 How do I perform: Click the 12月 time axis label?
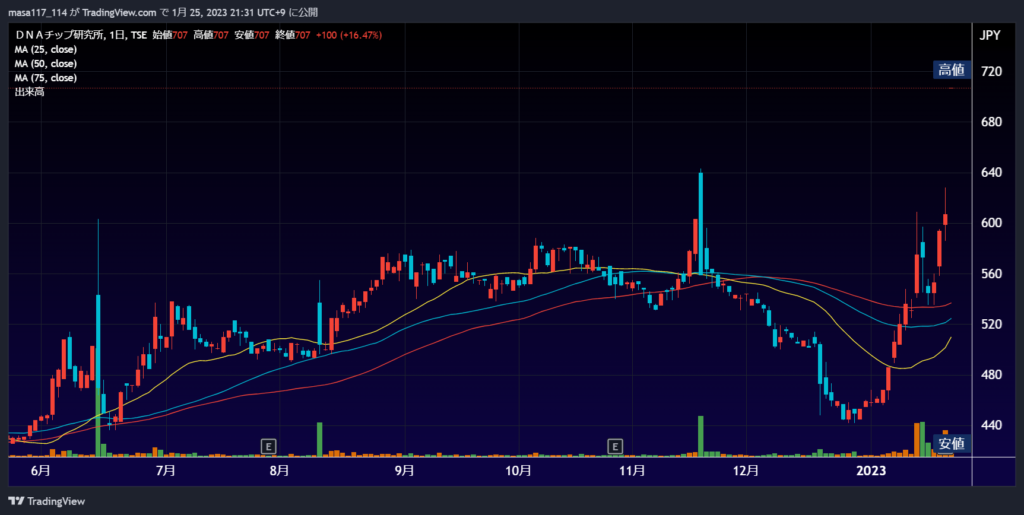point(746,471)
